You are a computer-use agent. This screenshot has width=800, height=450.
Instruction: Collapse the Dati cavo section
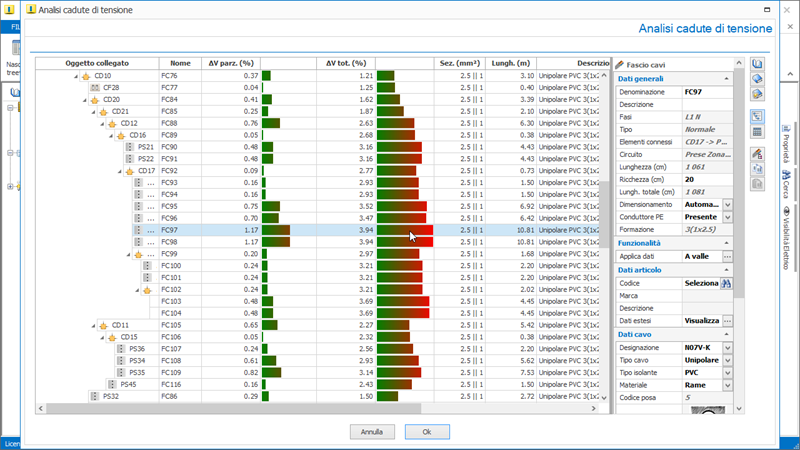(727, 334)
